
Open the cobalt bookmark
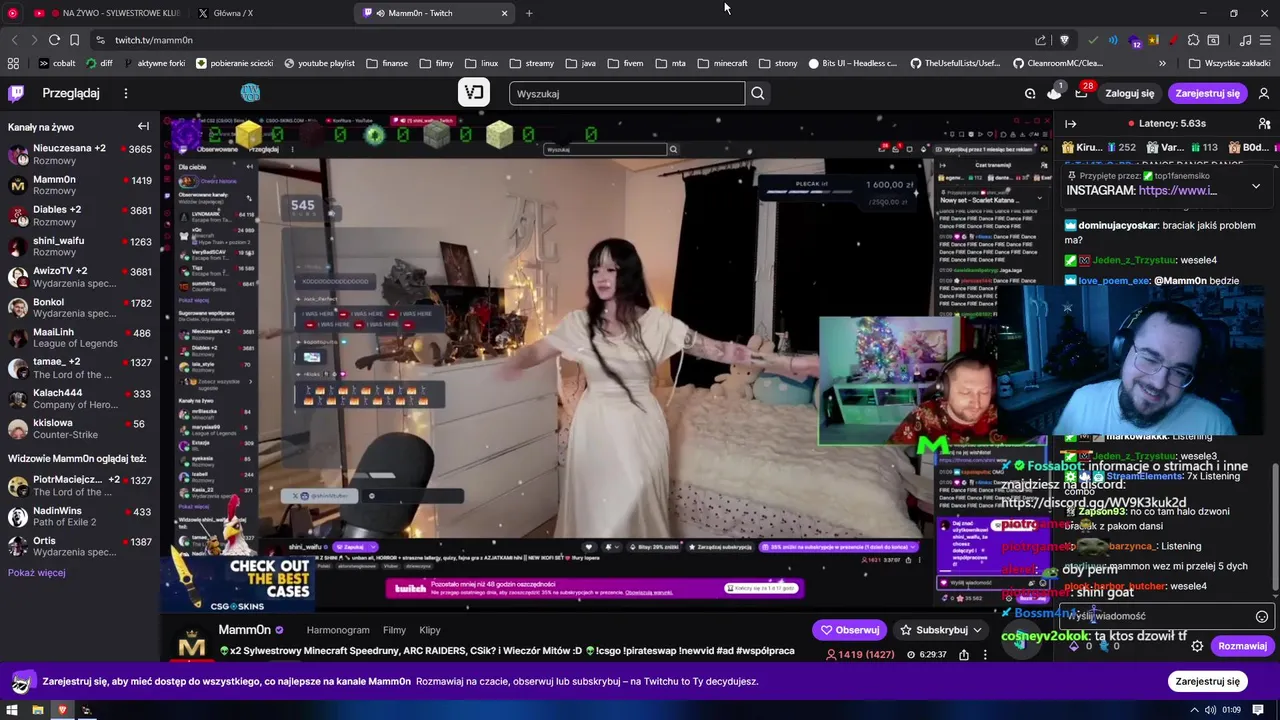point(56,63)
